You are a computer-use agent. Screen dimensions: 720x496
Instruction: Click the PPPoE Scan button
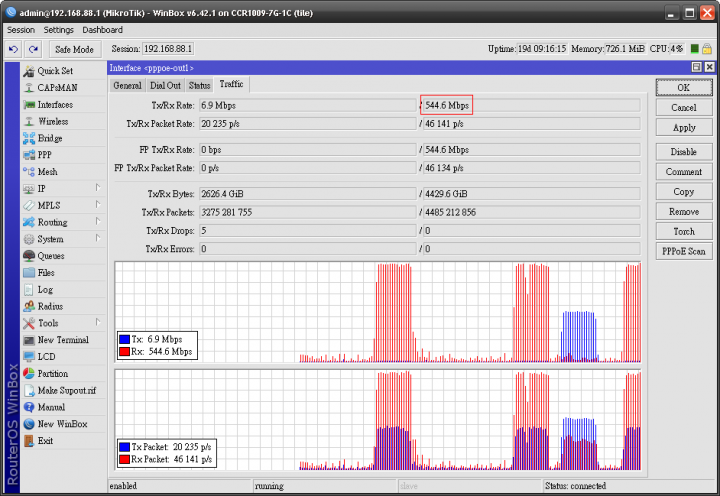click(x=684, y=251)
